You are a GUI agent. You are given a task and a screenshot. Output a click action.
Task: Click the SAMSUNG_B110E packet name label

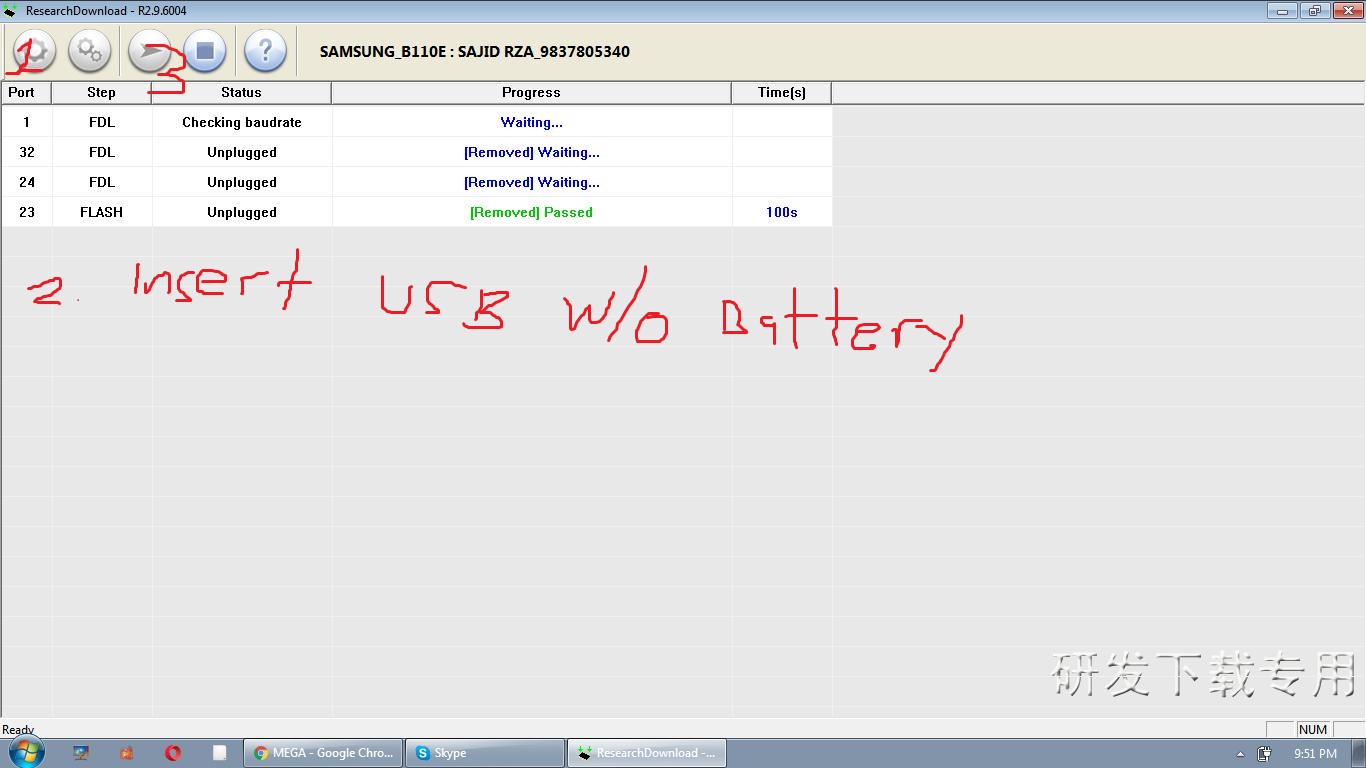tap(475, 52)
